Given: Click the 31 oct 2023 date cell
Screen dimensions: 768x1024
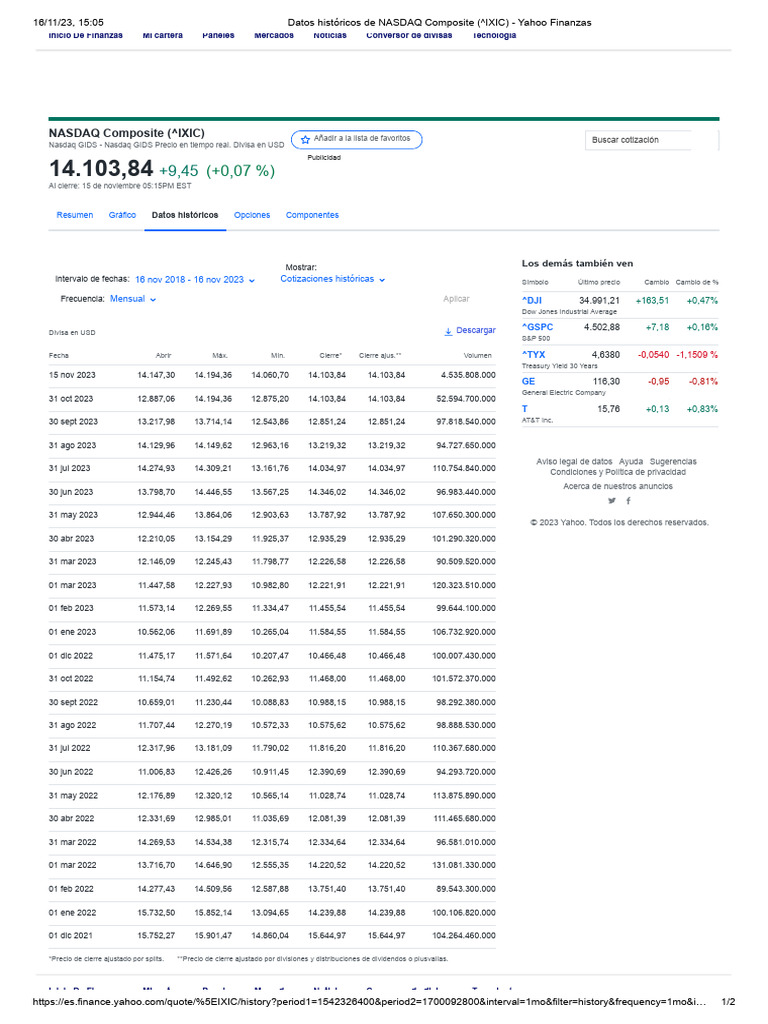Looking at the screenshot, I should pyautogui.click(x=71, y=399).
